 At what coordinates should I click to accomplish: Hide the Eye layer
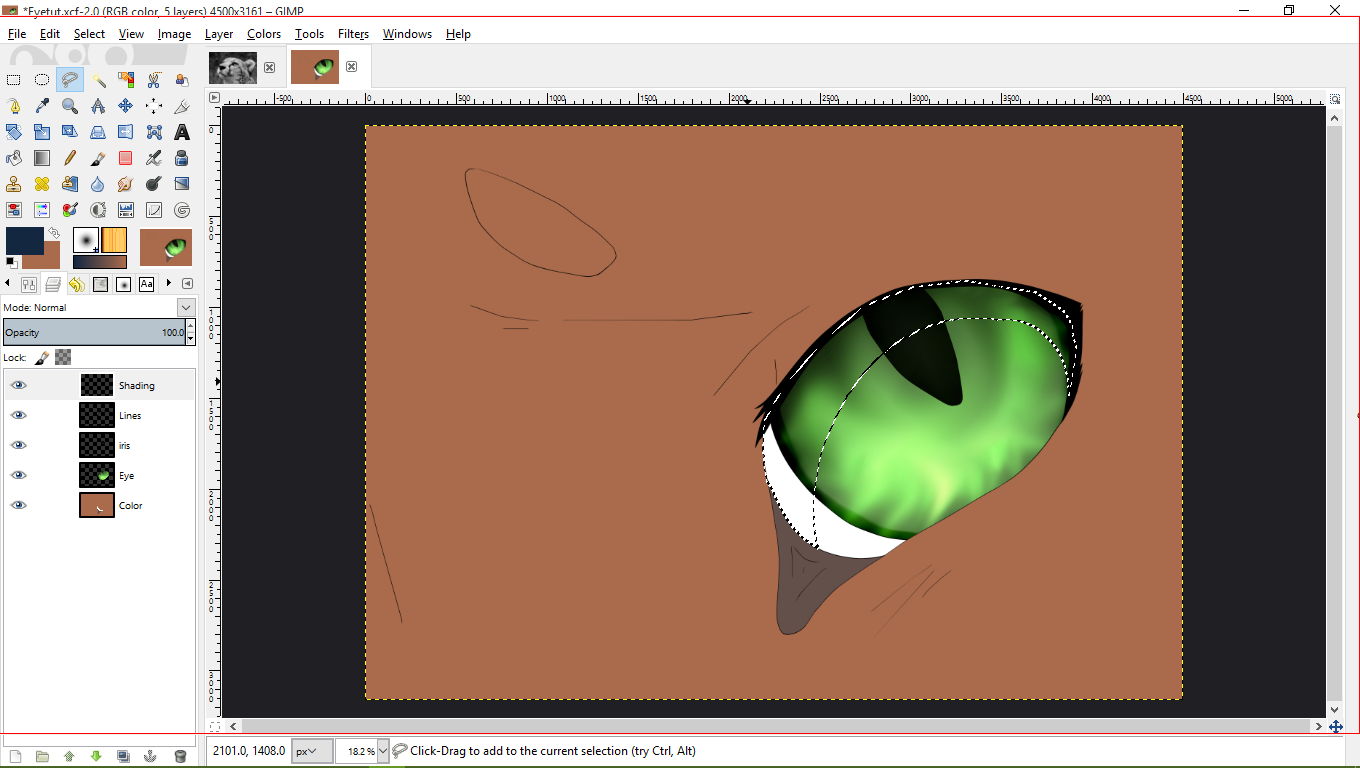click(x=19, y=475)
